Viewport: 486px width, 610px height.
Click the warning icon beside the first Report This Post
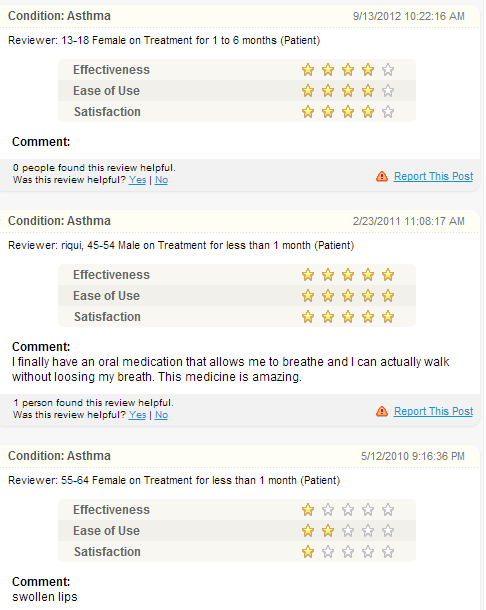pyautogui.click(x=382, y=176)
